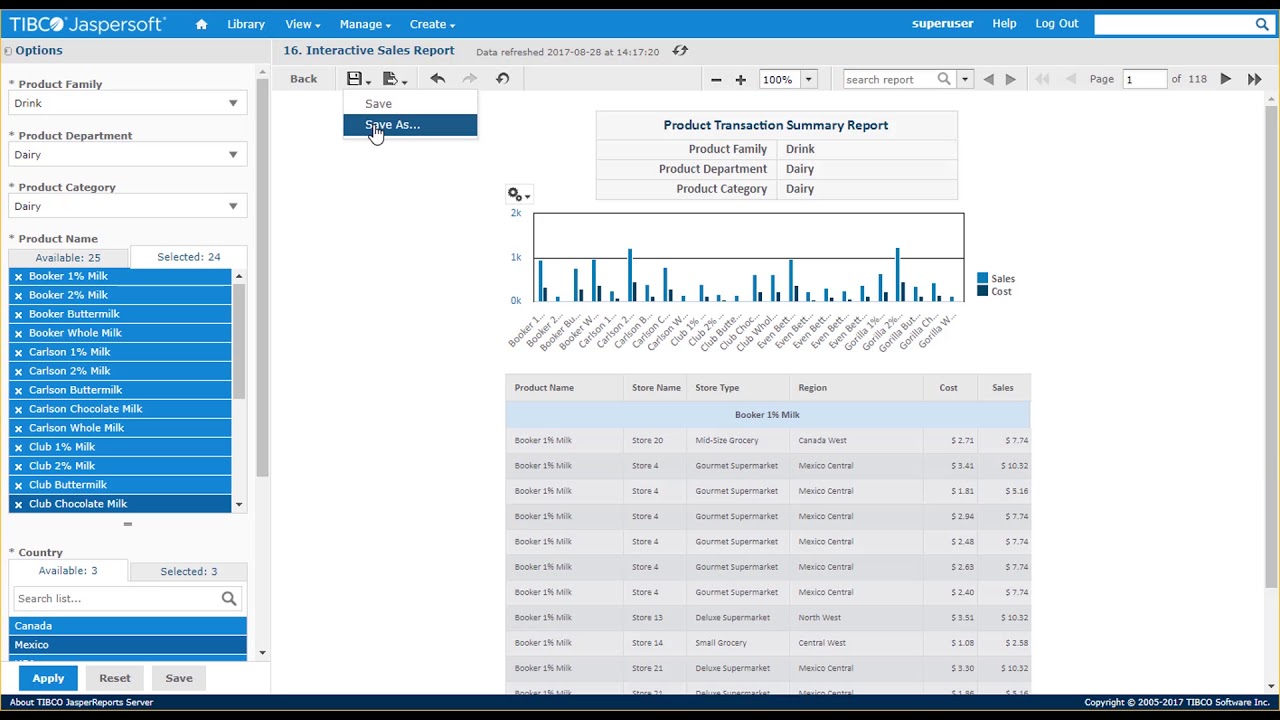The image size is (1280, 720).
Task: Open the Create menu
Action: [432, 24]
